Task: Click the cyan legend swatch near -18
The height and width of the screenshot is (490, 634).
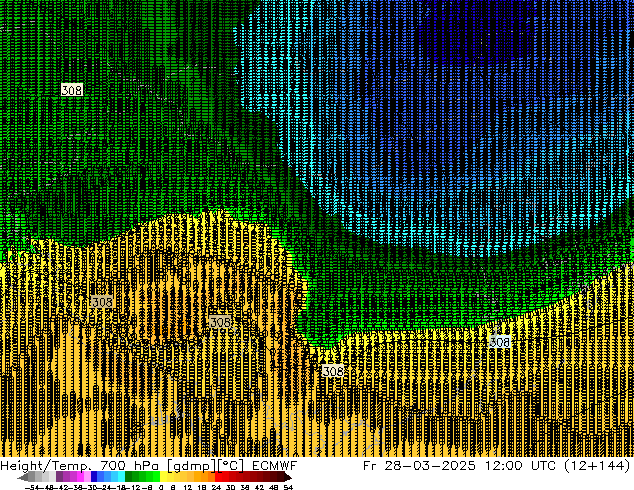Action: pos(121,477)
